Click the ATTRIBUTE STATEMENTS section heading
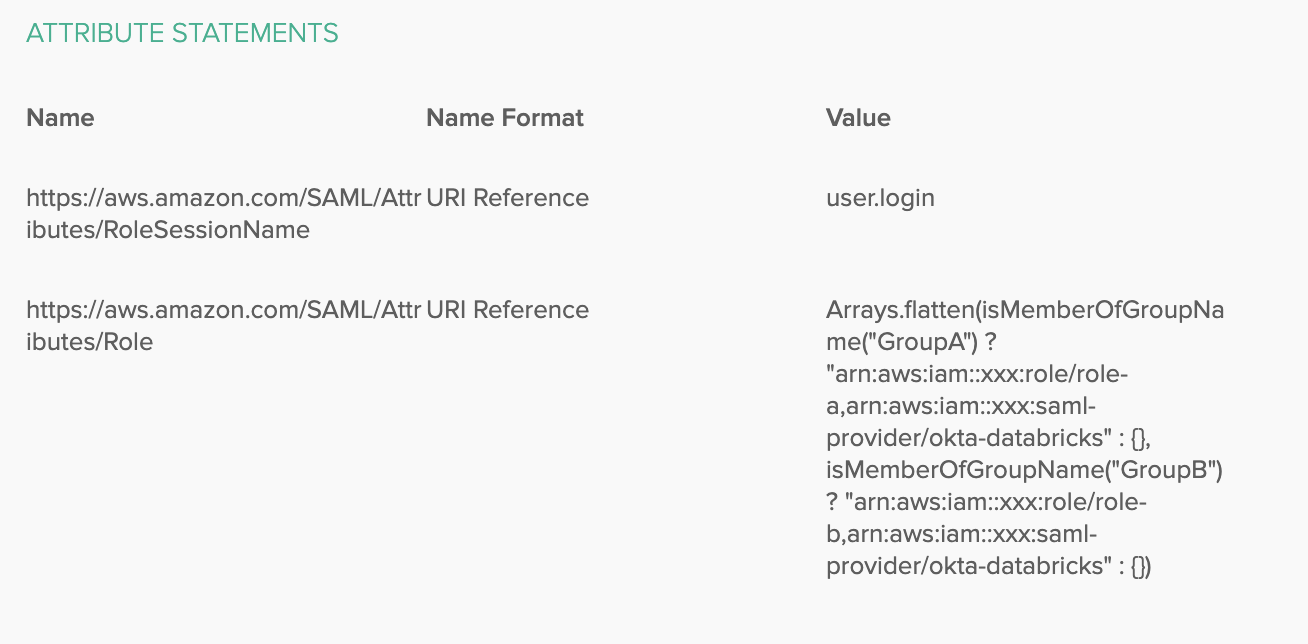 [x=182, y=33]
